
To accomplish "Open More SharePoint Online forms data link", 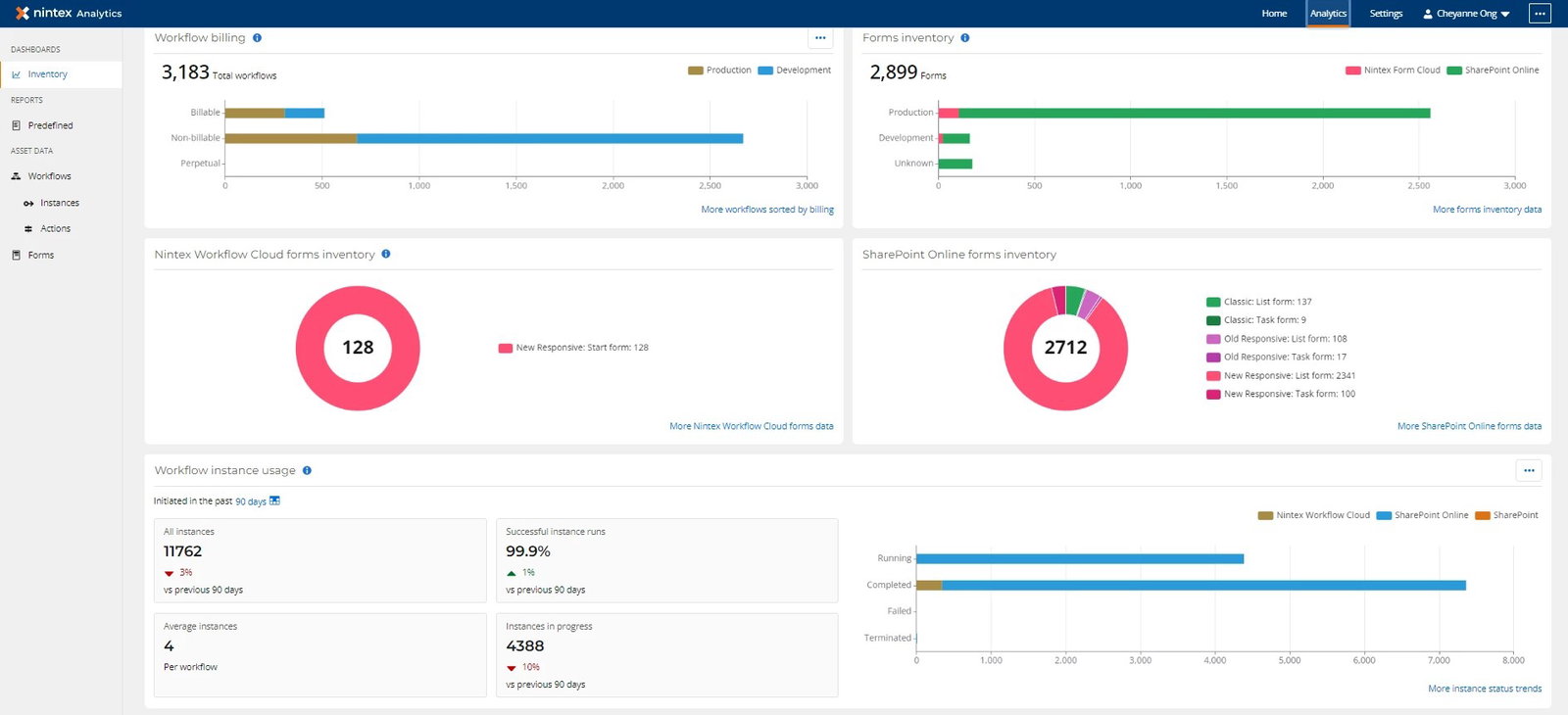I will [x=1469, y=426].
